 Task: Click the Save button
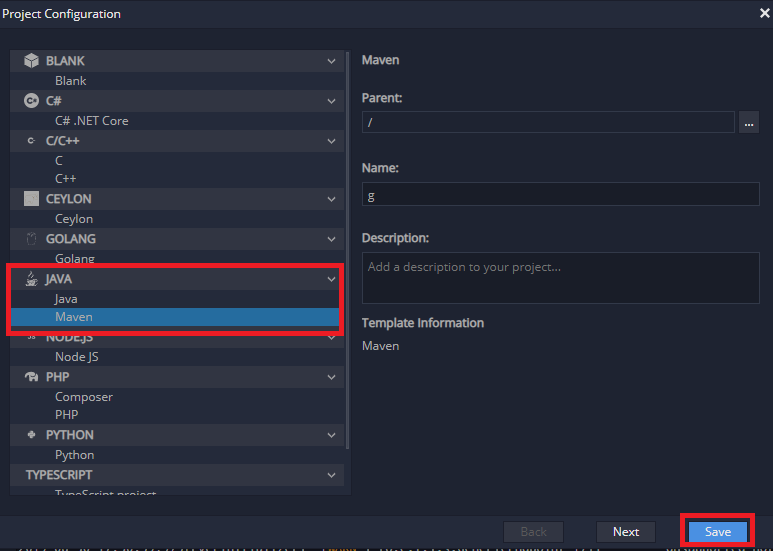(718, 532)
